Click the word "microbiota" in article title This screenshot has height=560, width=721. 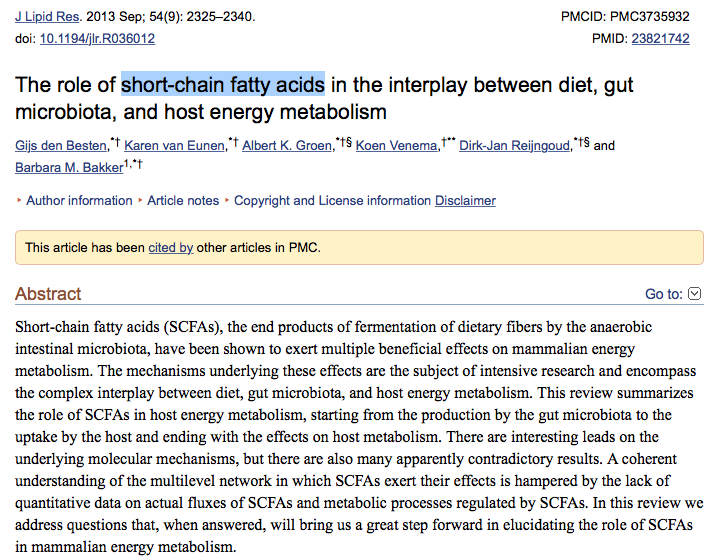tap(62, 110)
